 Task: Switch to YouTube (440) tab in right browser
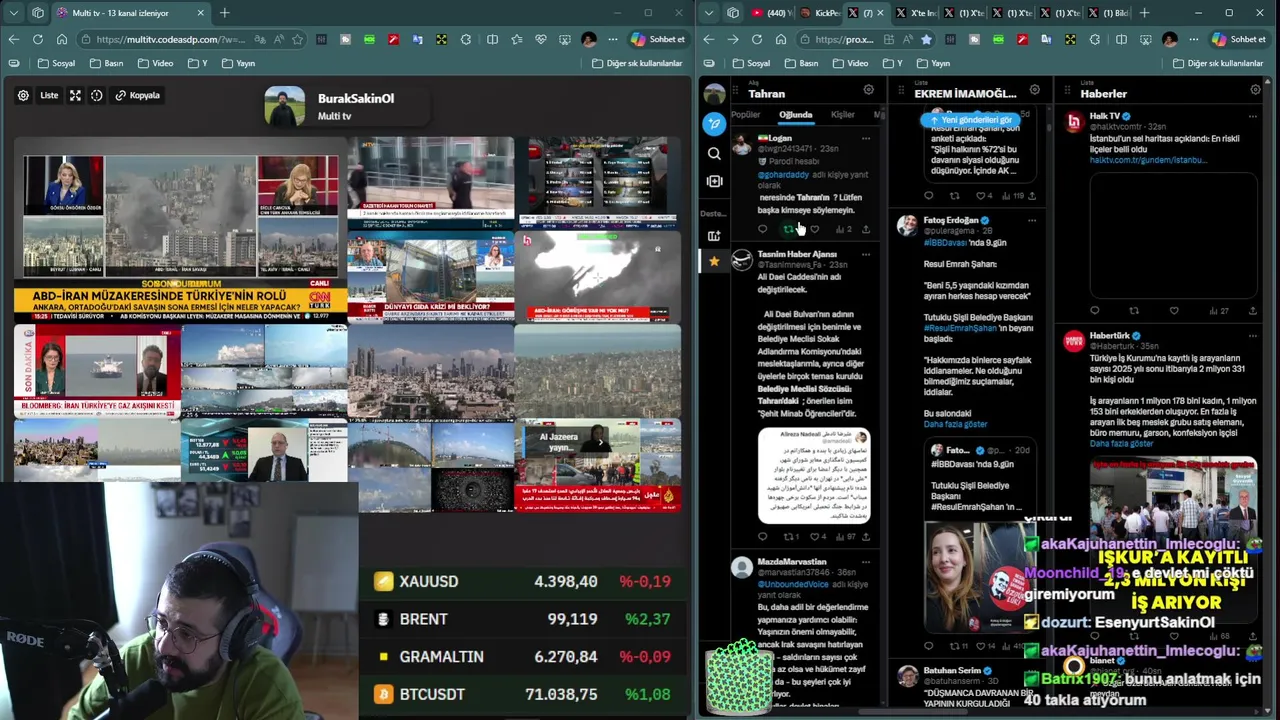[770, 13]
